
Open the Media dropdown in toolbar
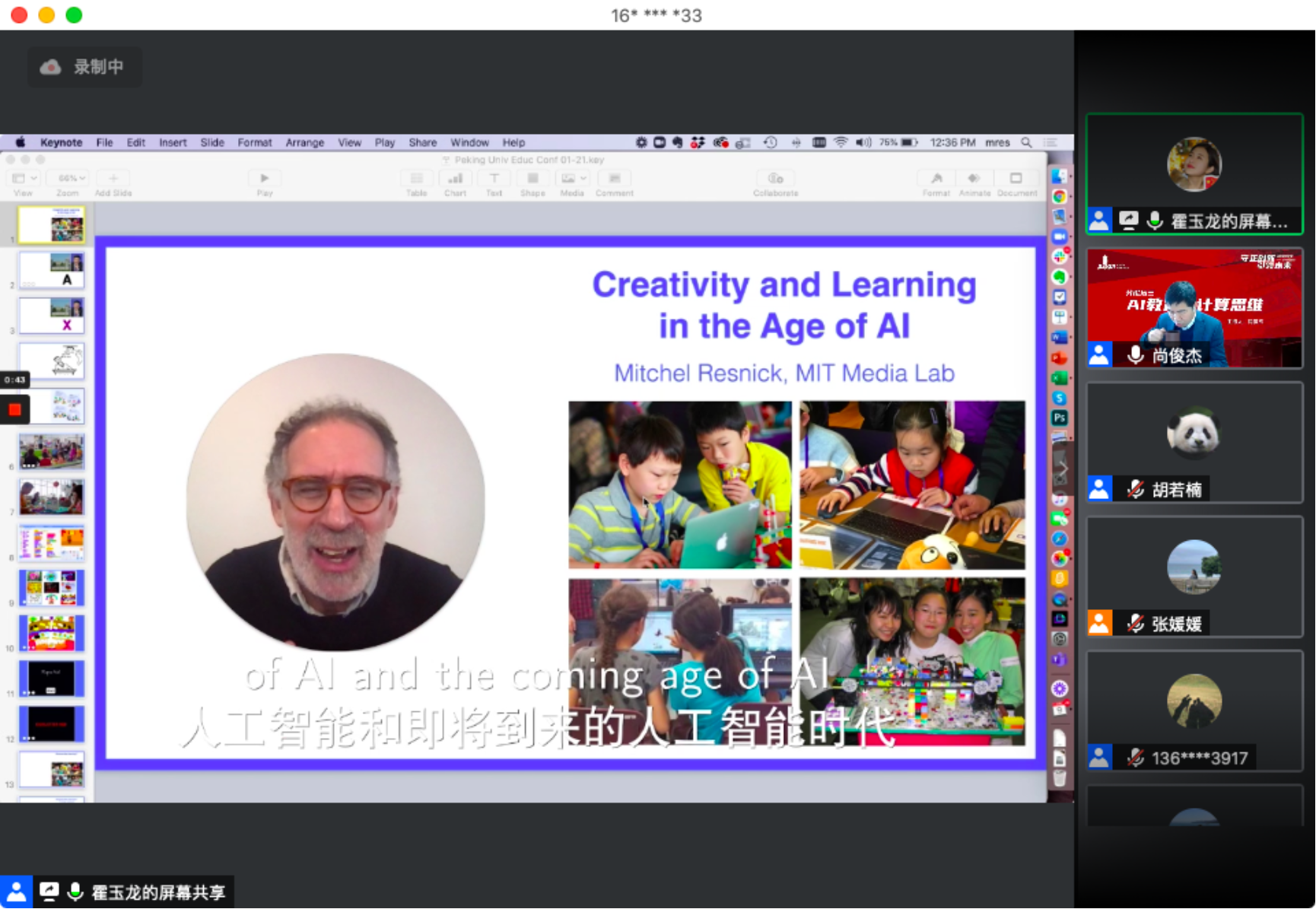pos(572,179)
